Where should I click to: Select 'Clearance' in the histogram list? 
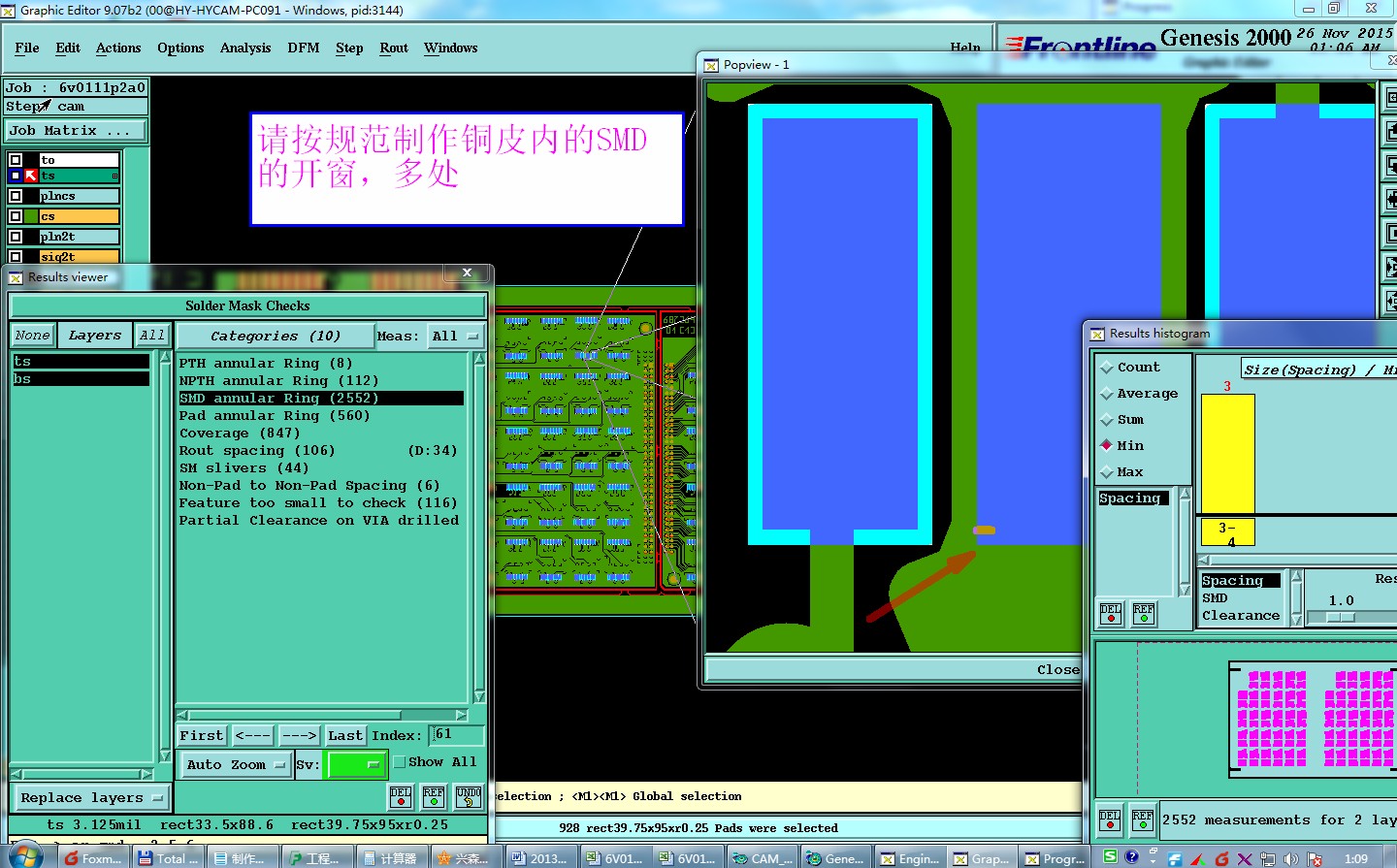click(x=1241, y=616)
